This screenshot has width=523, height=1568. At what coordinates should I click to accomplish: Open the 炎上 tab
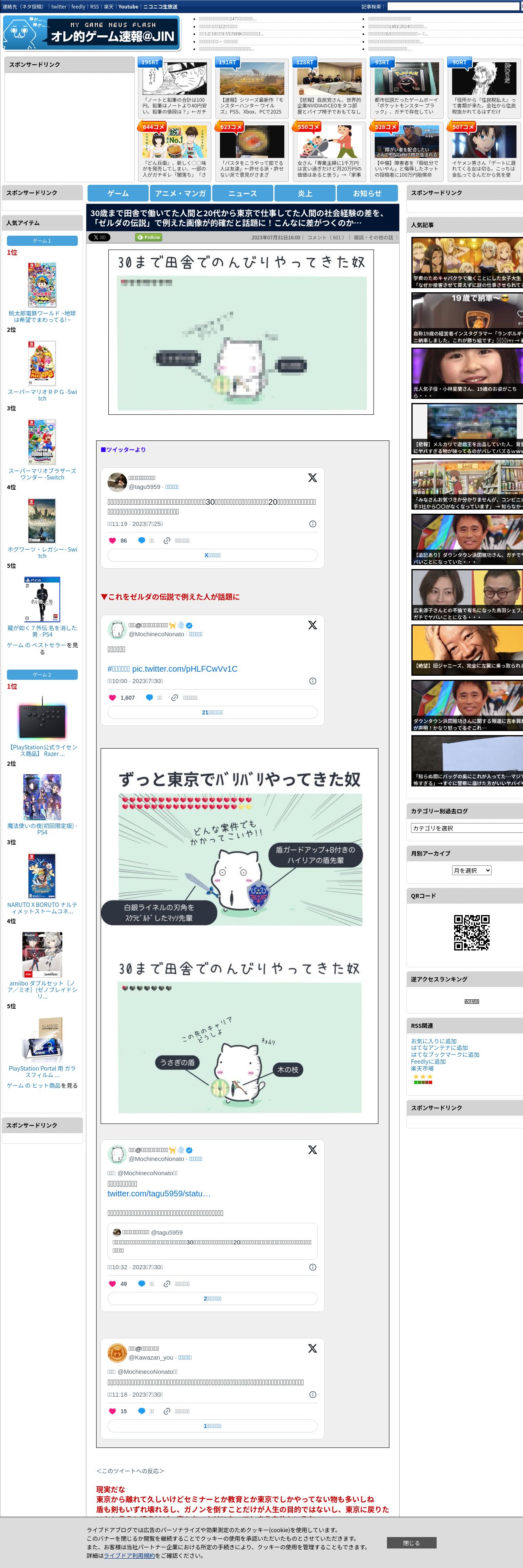[305, 193]
